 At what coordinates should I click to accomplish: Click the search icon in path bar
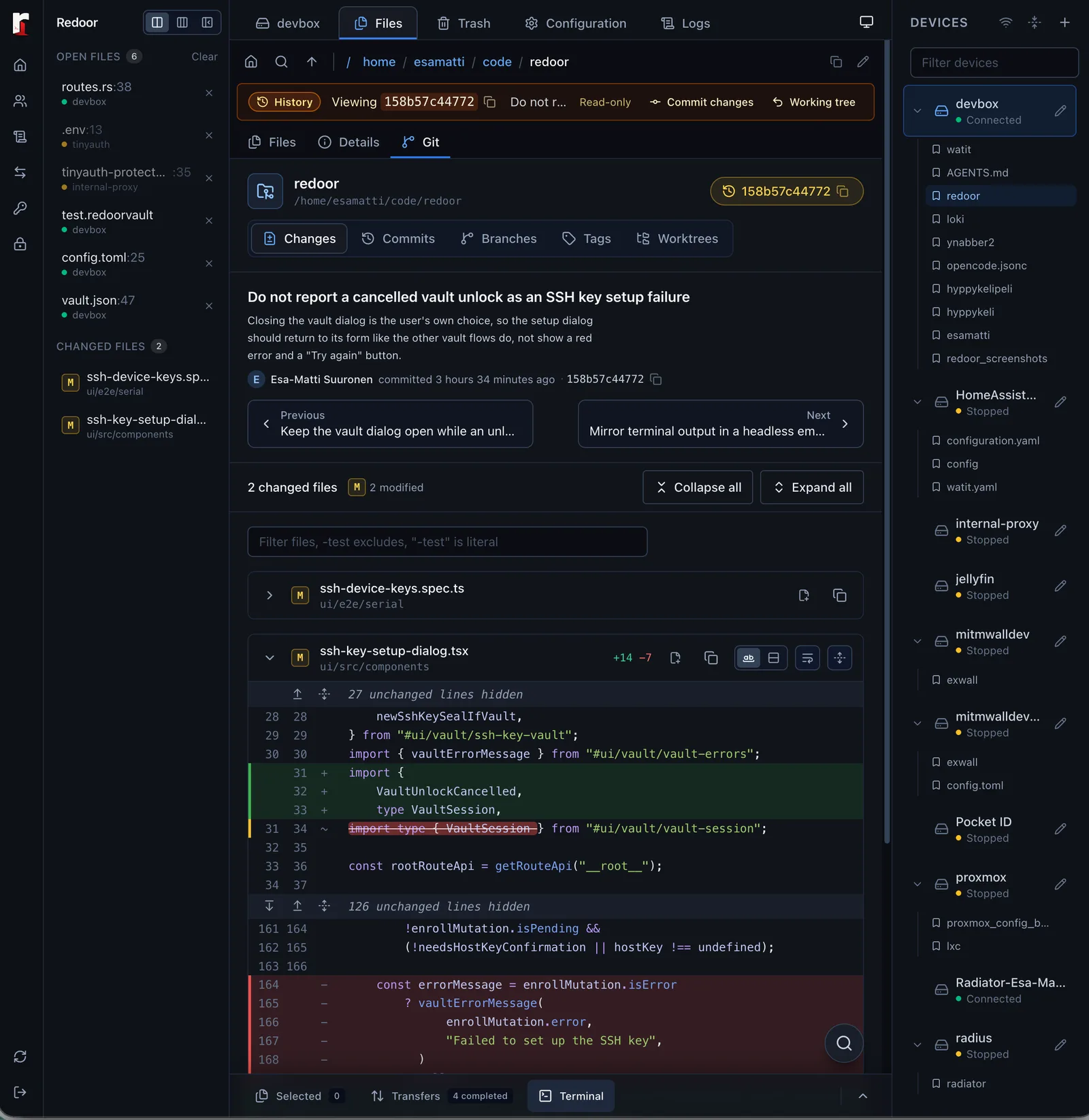(281, 62)
